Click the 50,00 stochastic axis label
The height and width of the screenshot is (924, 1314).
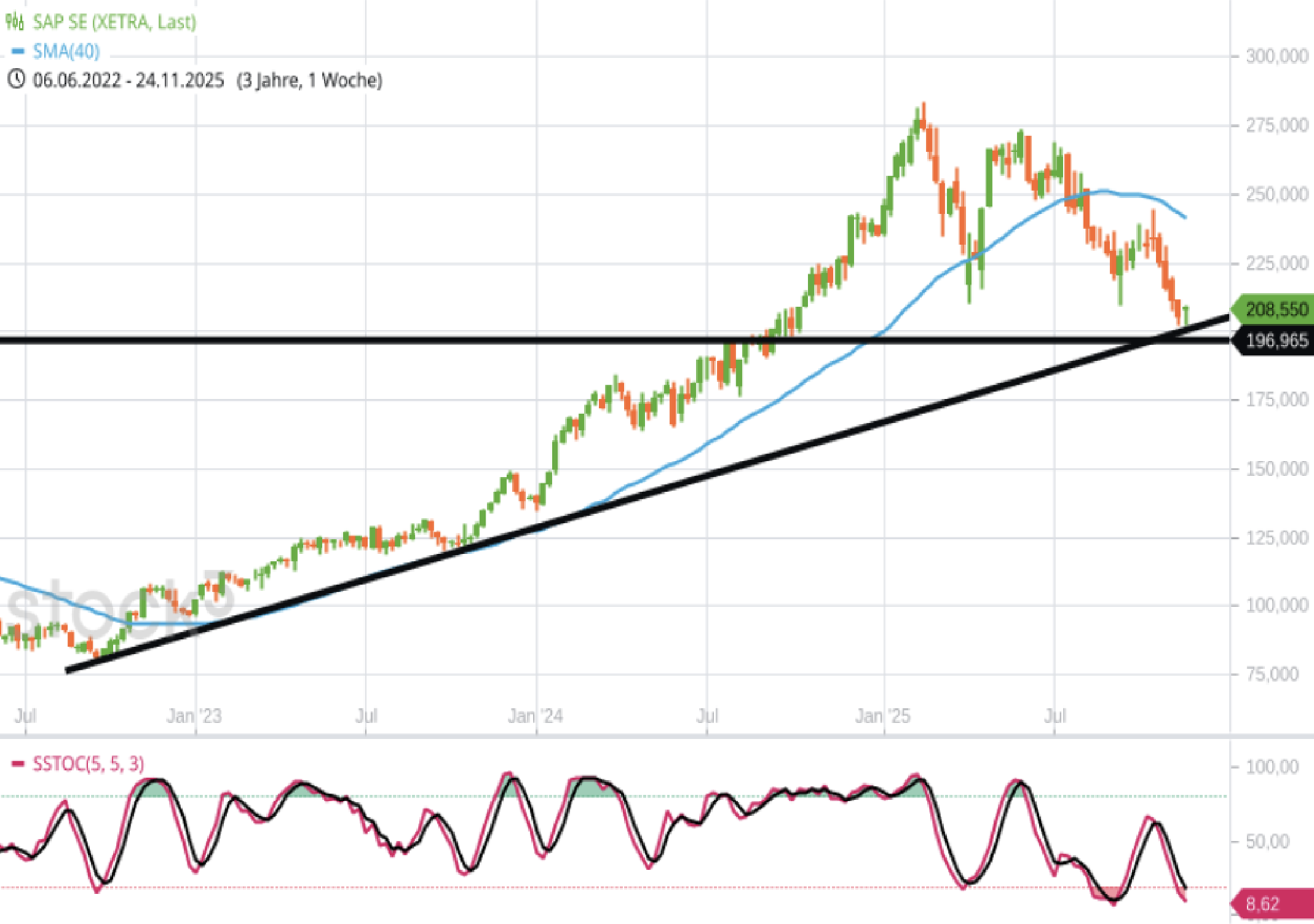[1267, 842]
